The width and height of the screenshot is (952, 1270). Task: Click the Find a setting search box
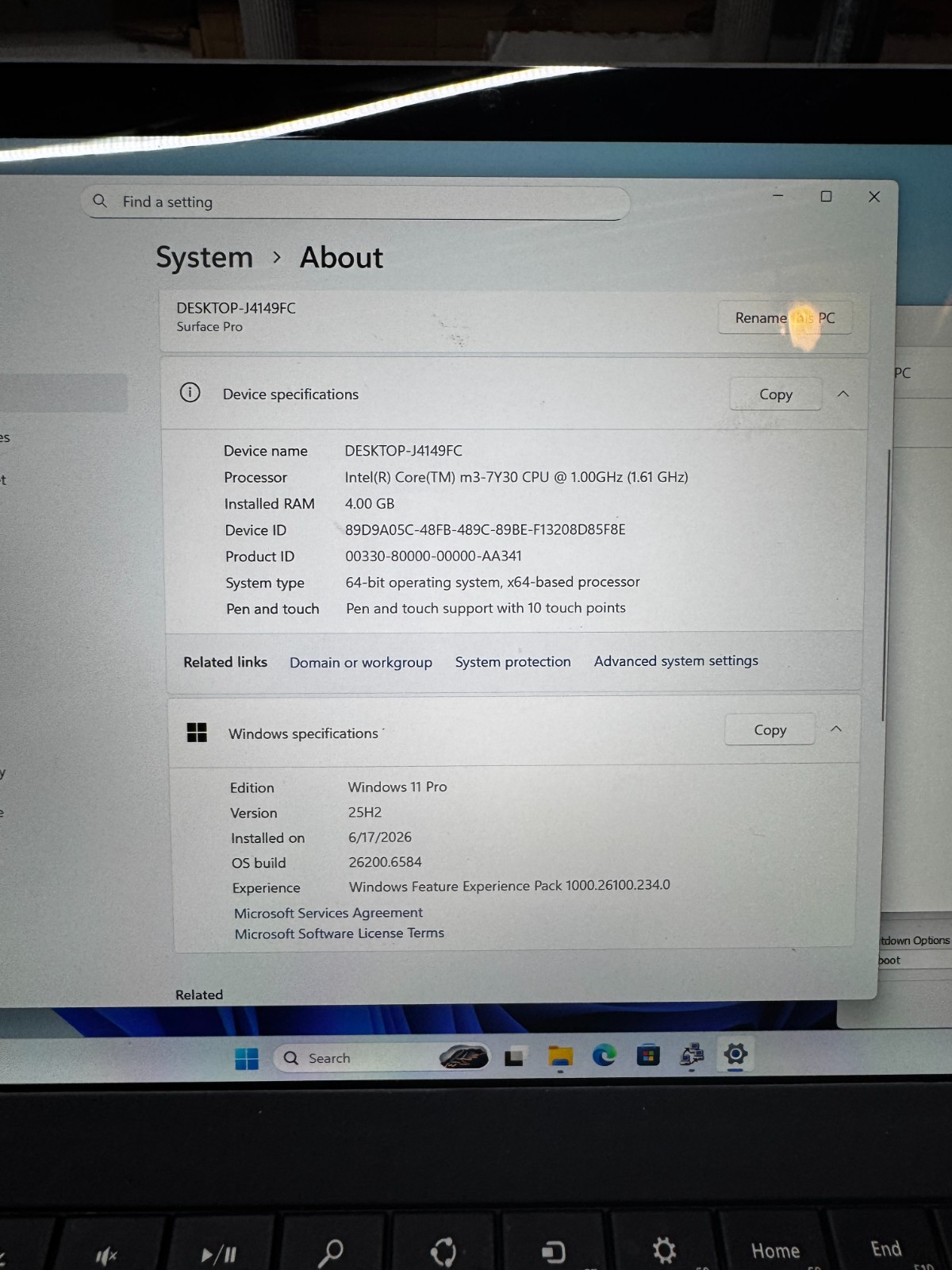pyautogui.click(x=355, y=202)
